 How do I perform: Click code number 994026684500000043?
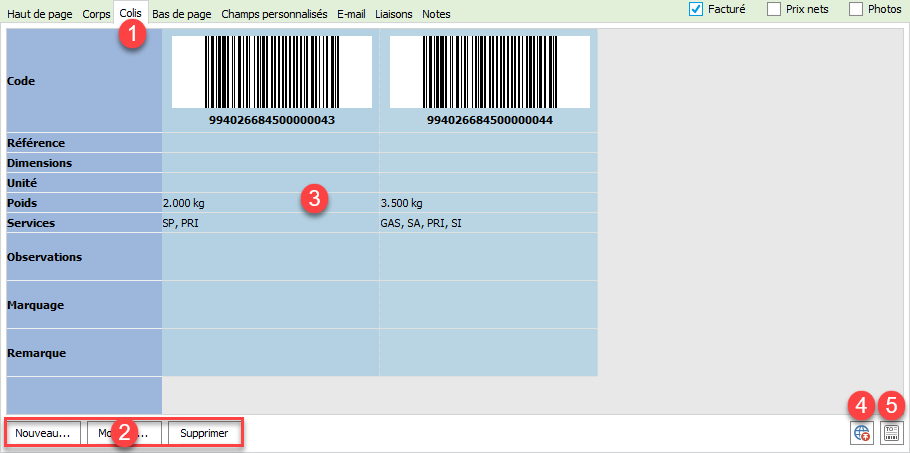point(272,121)
